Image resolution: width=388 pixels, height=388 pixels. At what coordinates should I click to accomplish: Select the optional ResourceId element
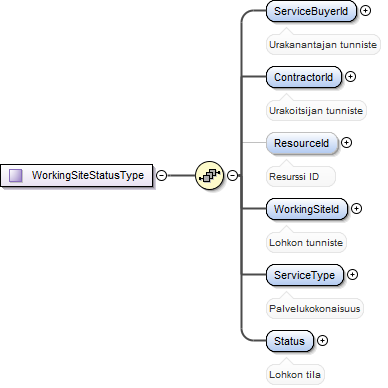coord(302,143)
